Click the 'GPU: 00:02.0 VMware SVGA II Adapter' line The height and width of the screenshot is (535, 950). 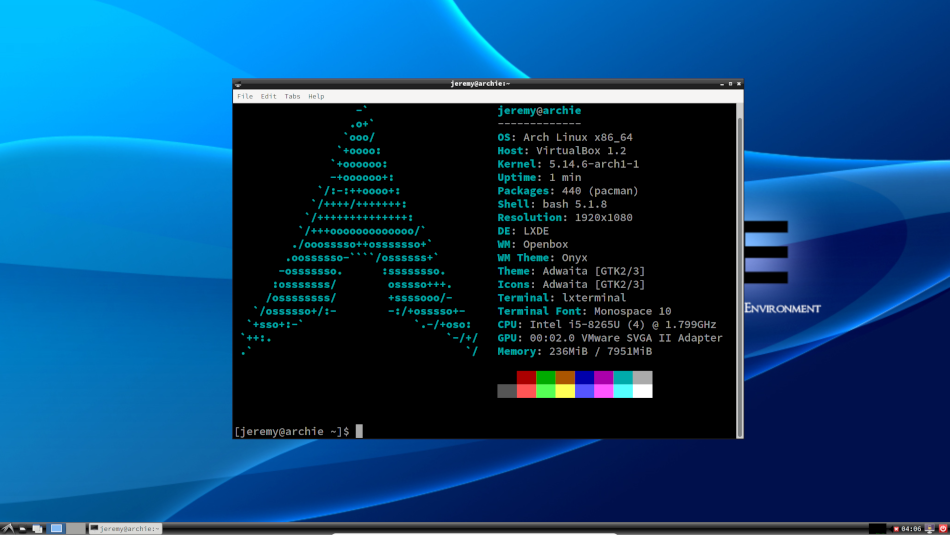pyautogui.click(x=610, y=338)
